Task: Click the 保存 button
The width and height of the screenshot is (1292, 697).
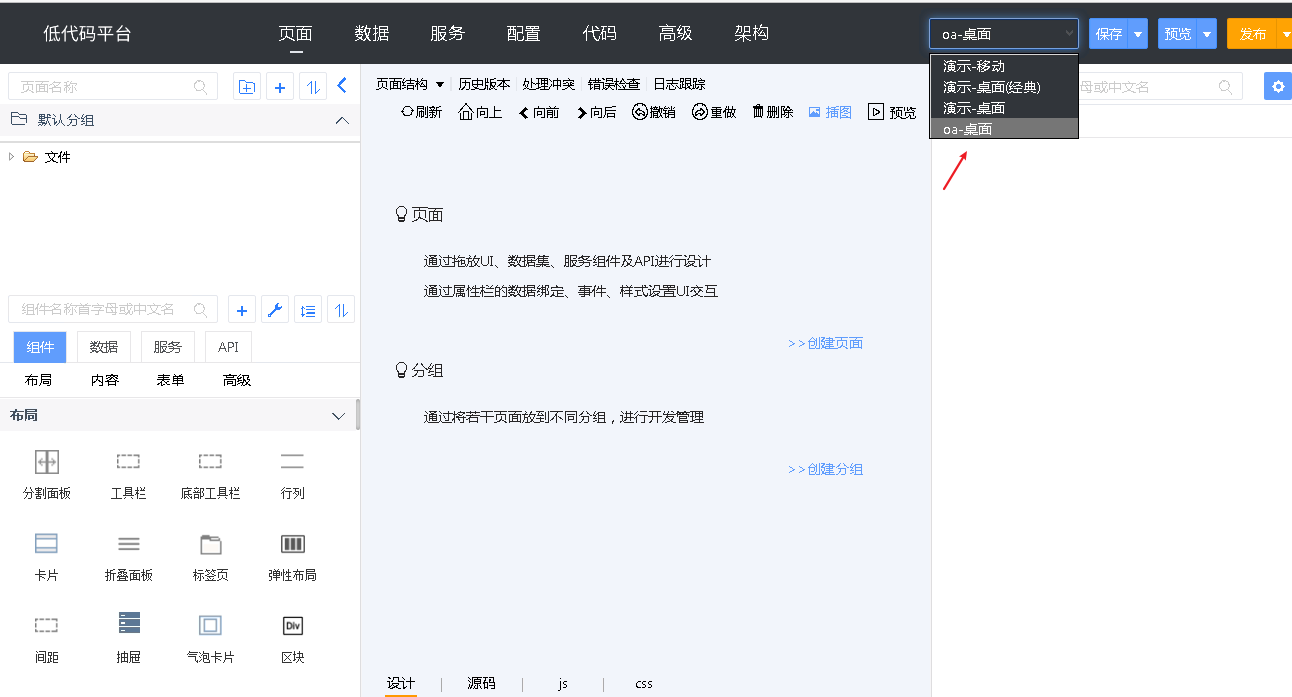Action: tap(1109, 33)
